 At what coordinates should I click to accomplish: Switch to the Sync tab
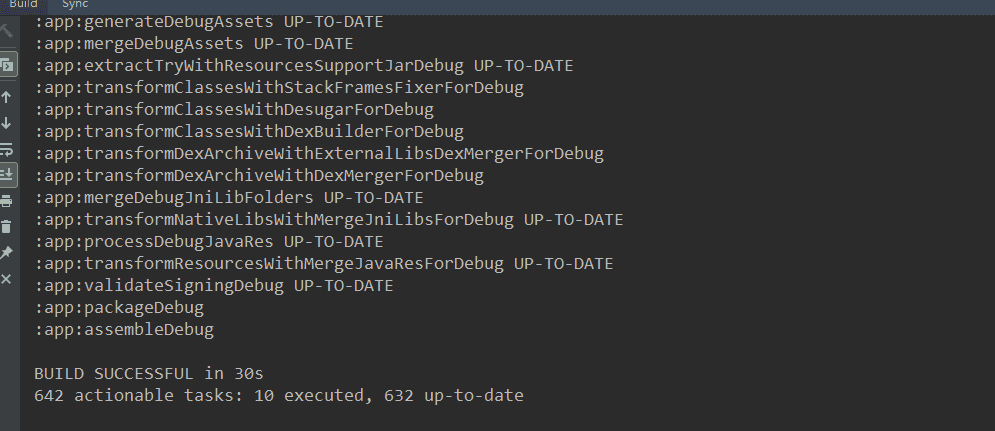[75, 4]
